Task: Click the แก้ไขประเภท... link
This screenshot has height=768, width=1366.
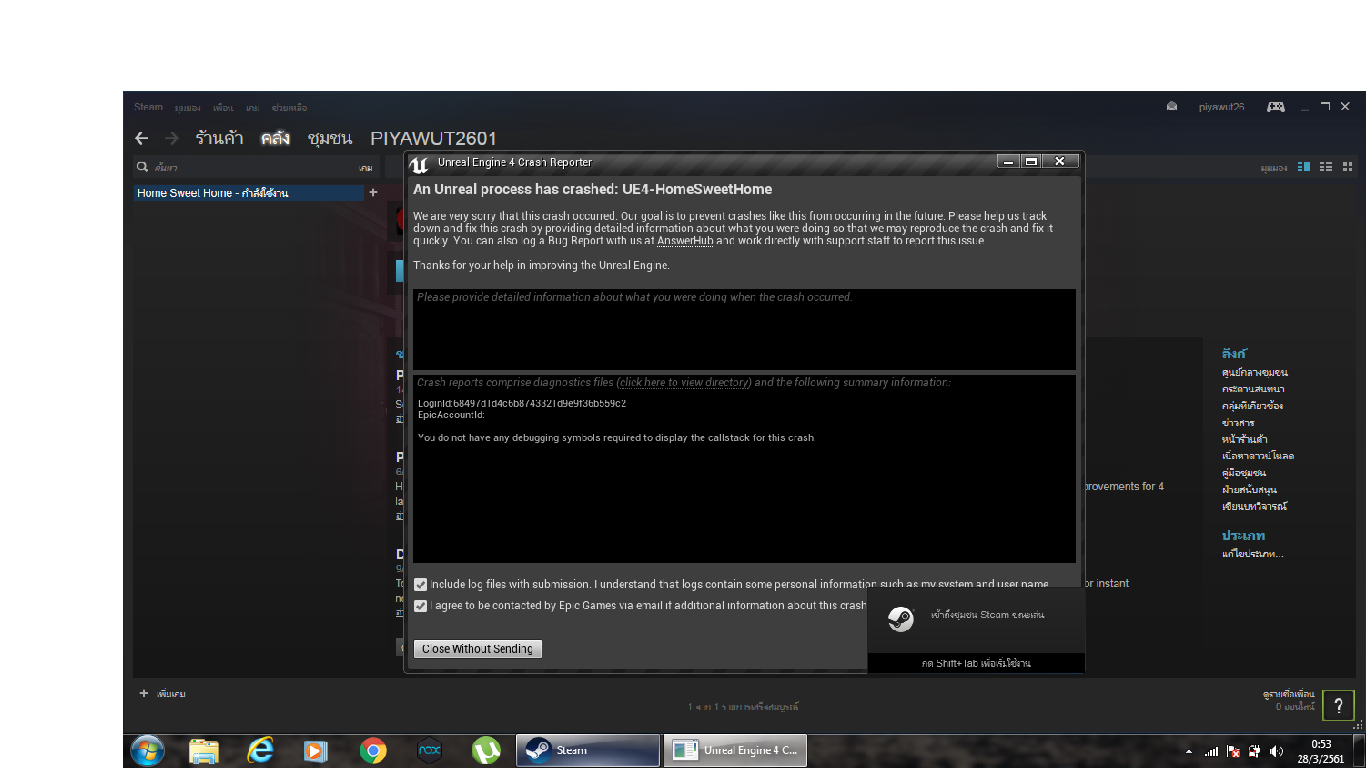Action: (1252, 554)
